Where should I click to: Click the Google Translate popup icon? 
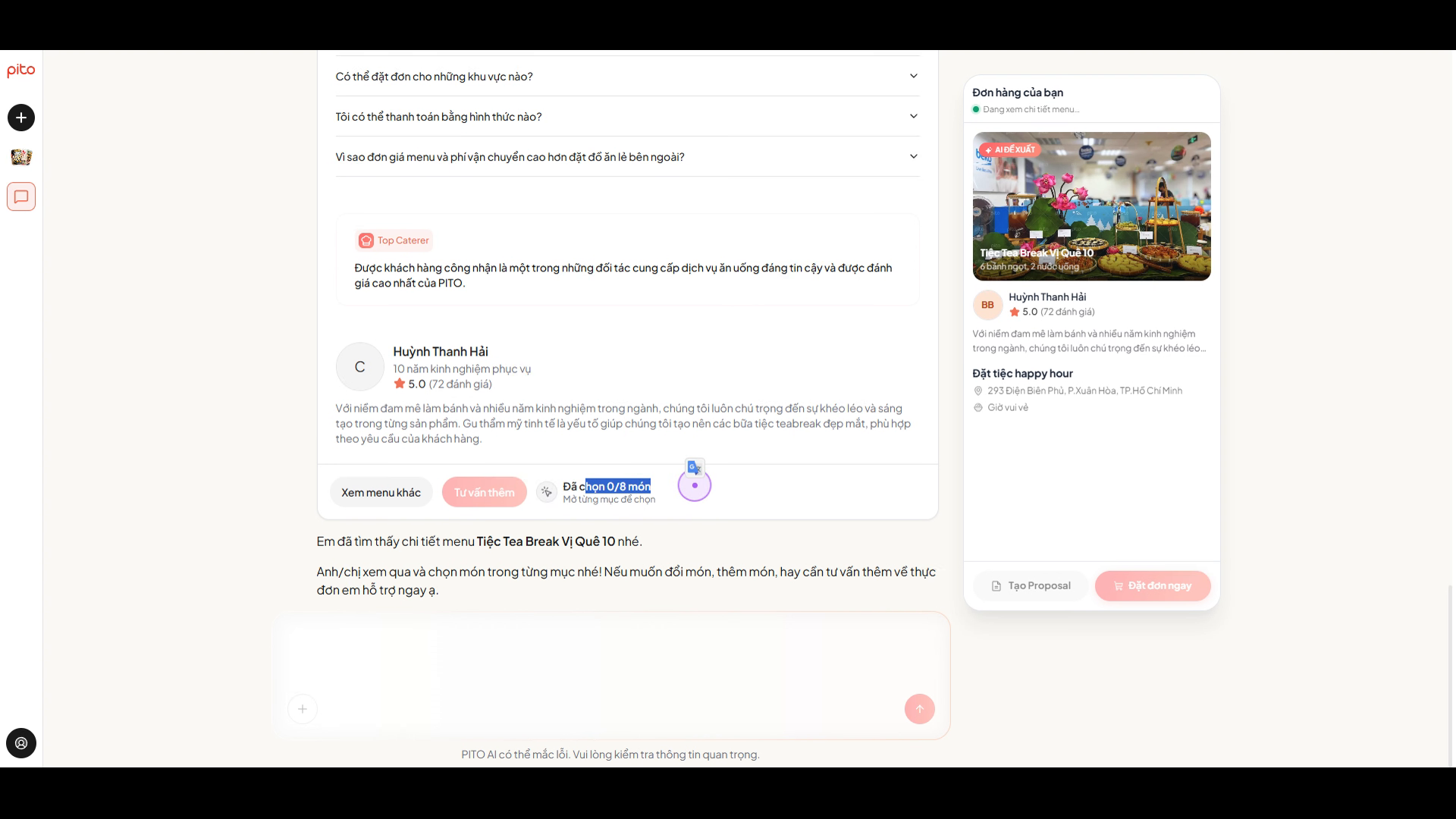click(x=695, y=467)
